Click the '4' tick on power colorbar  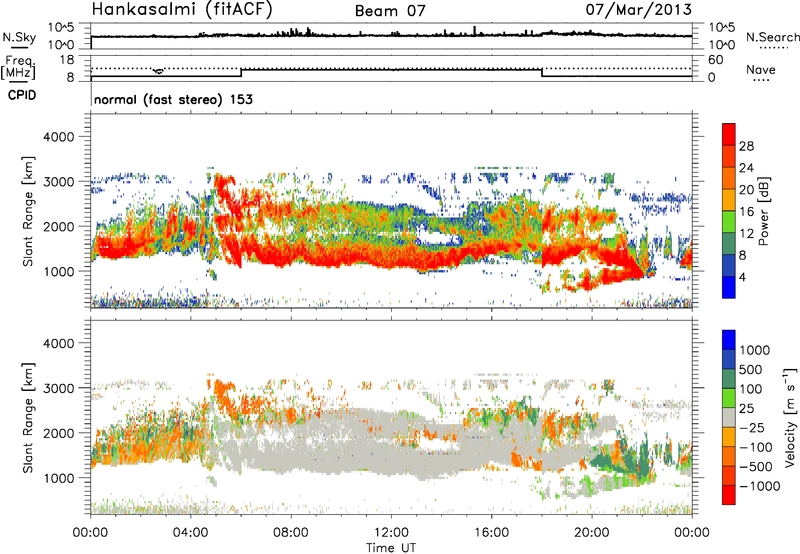742,278
